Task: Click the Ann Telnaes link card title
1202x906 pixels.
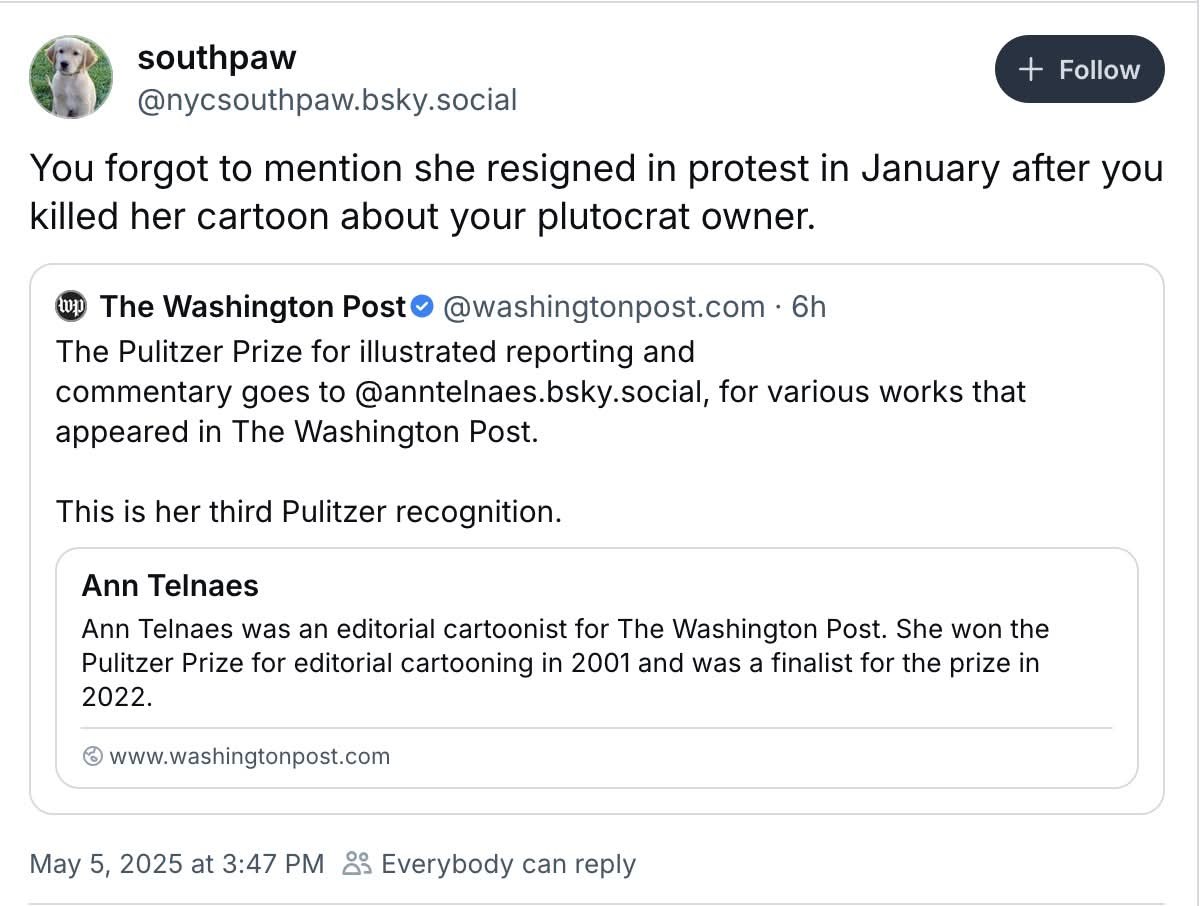Action: [170, 585]
